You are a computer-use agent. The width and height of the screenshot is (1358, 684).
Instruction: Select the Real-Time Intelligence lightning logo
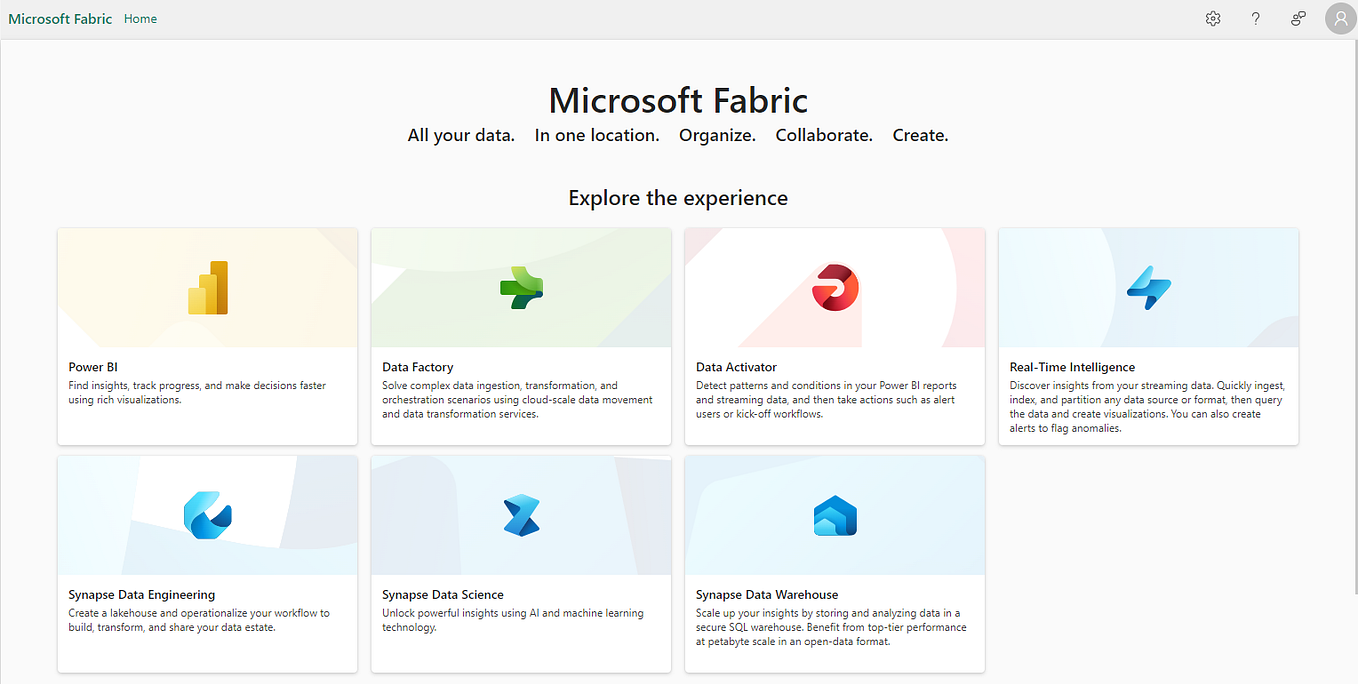(x=1149, y=288)
